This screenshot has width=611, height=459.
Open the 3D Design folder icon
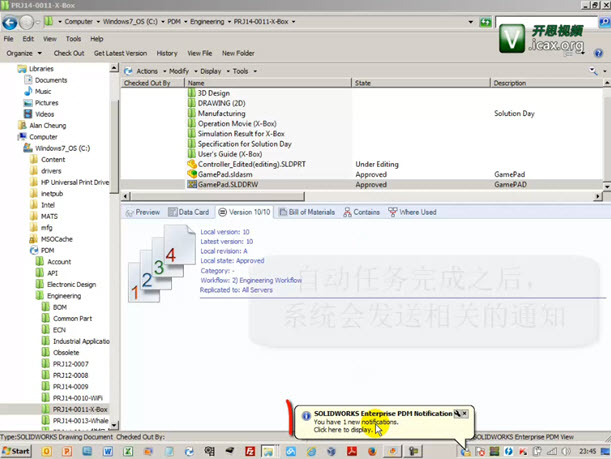193,93
